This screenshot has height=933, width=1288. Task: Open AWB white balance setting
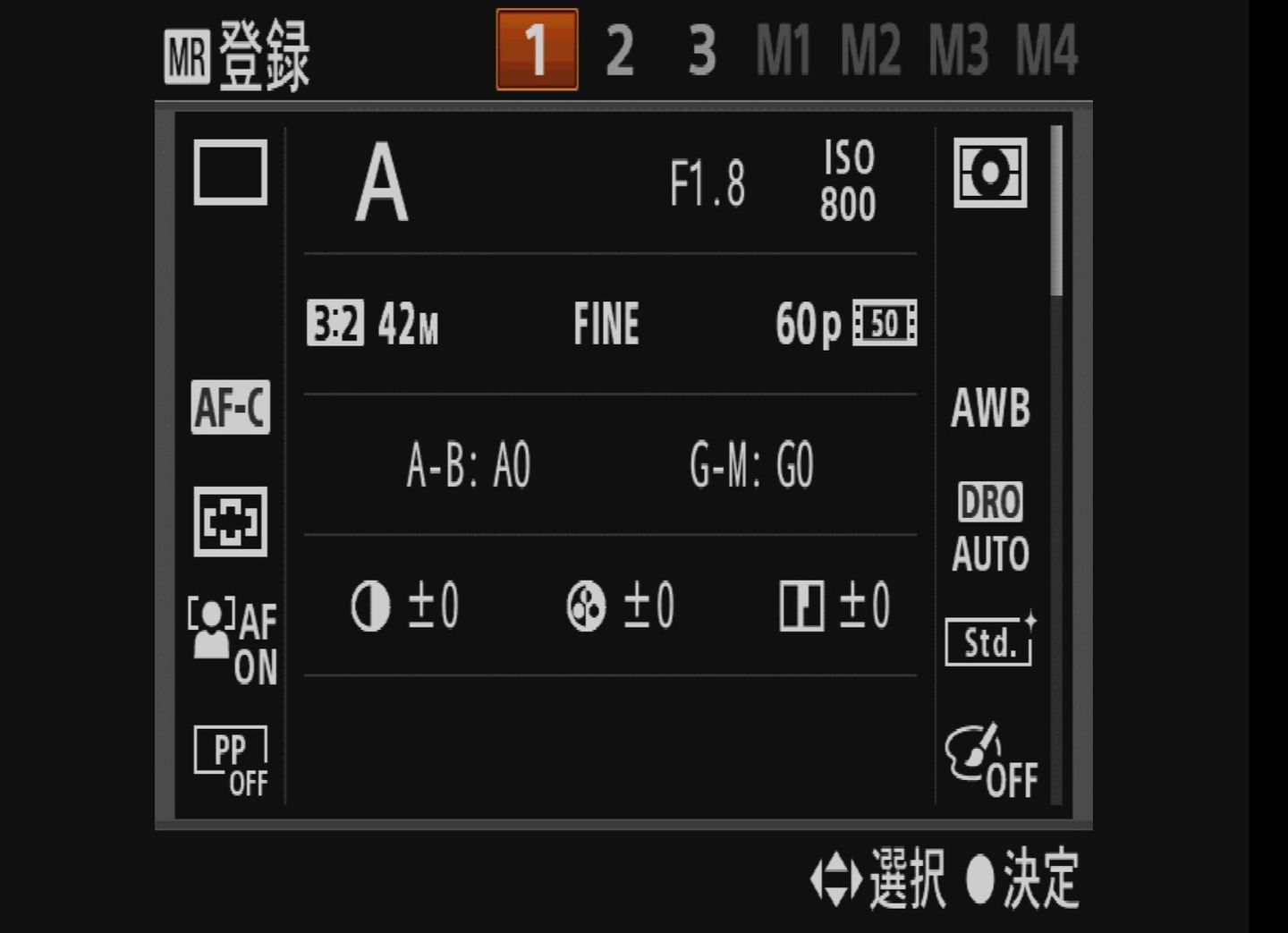990,408
